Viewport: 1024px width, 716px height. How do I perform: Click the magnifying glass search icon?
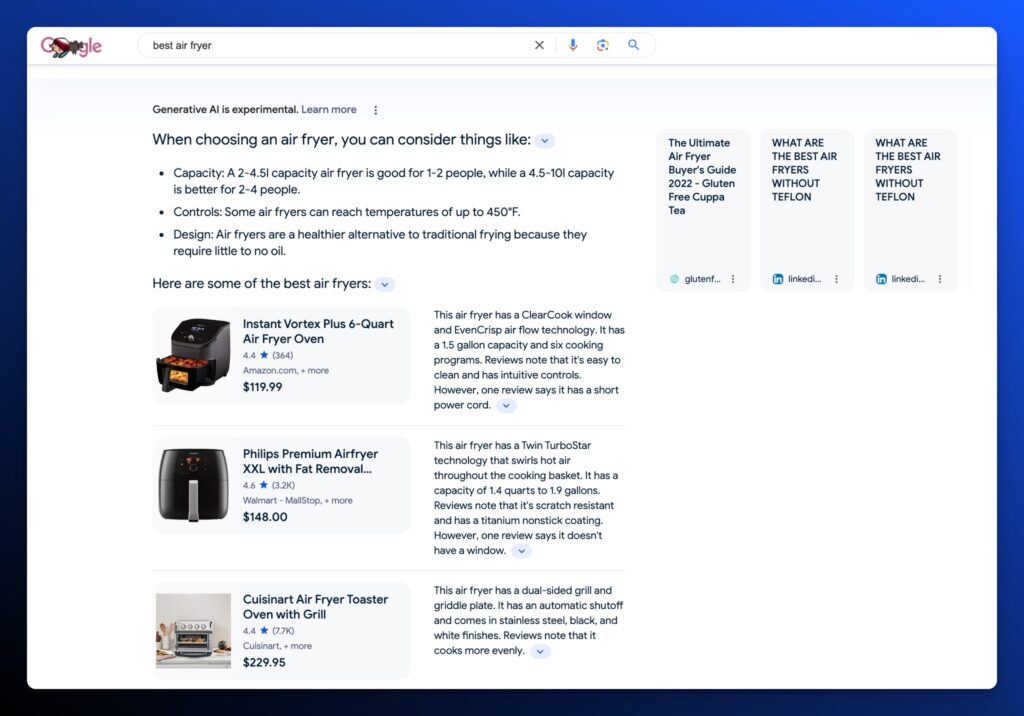pos(634,45)
